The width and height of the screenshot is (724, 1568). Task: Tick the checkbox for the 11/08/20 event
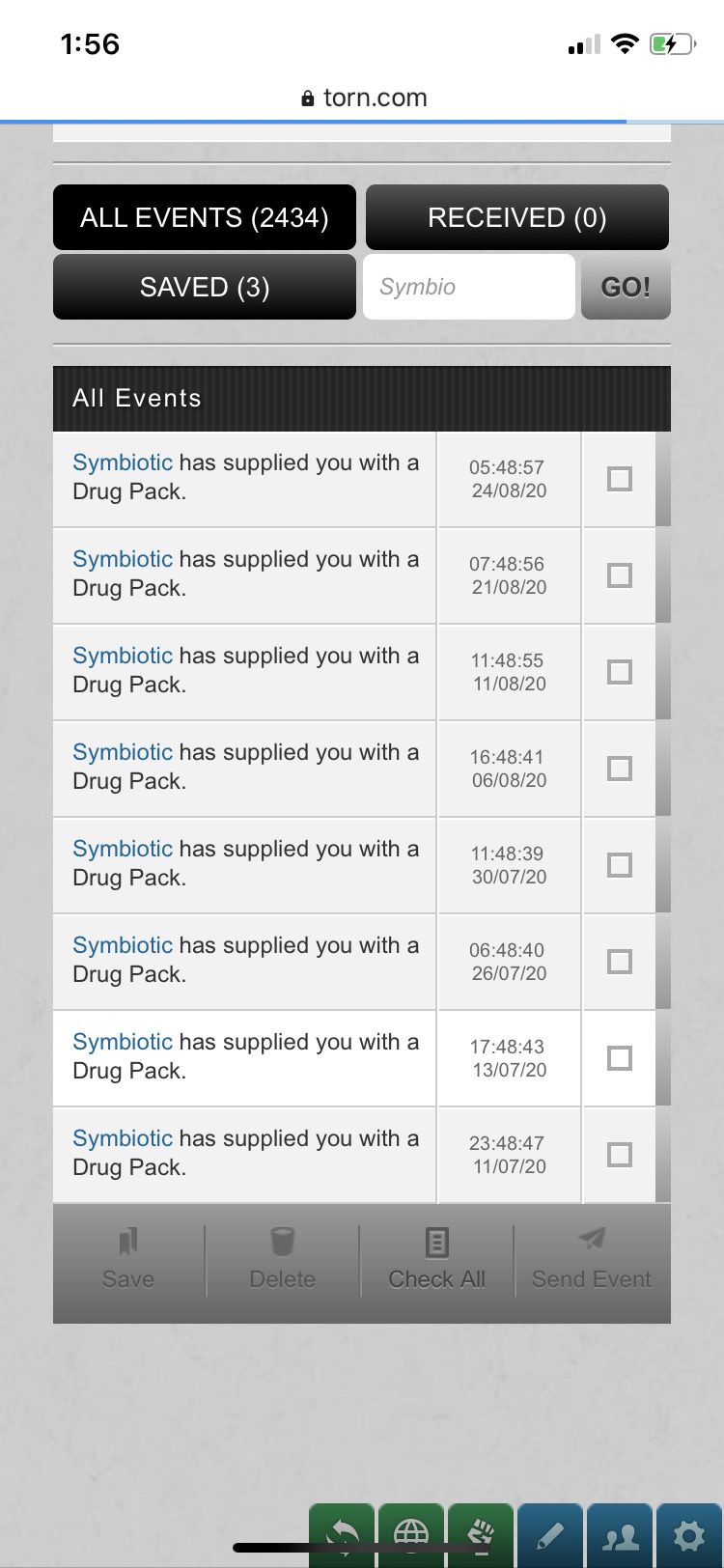[x=620, y=672]
